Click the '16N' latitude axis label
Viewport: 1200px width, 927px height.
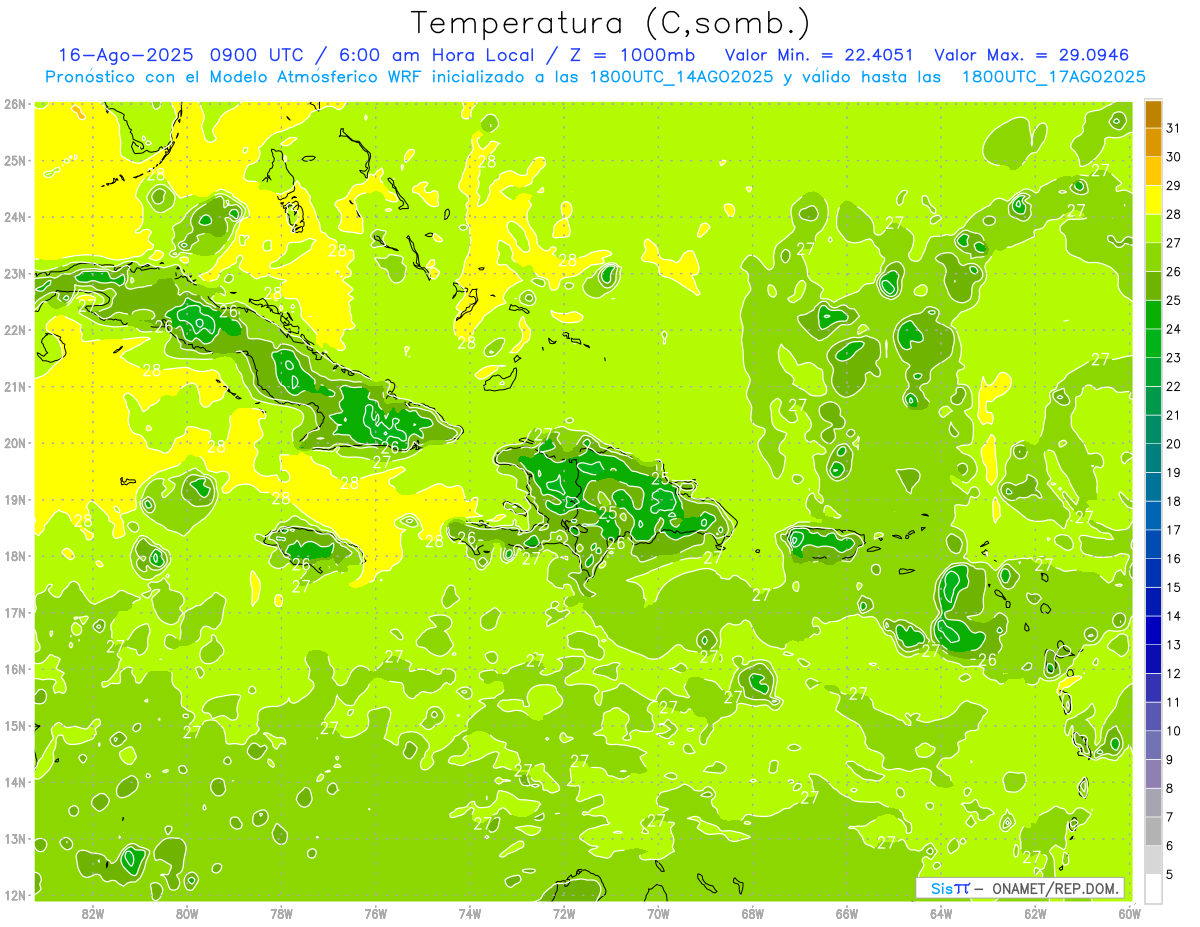pos(14,669)
